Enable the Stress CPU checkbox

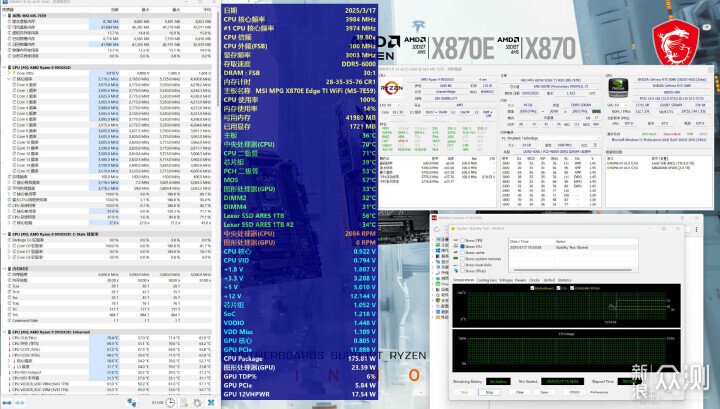coord(462,241)
